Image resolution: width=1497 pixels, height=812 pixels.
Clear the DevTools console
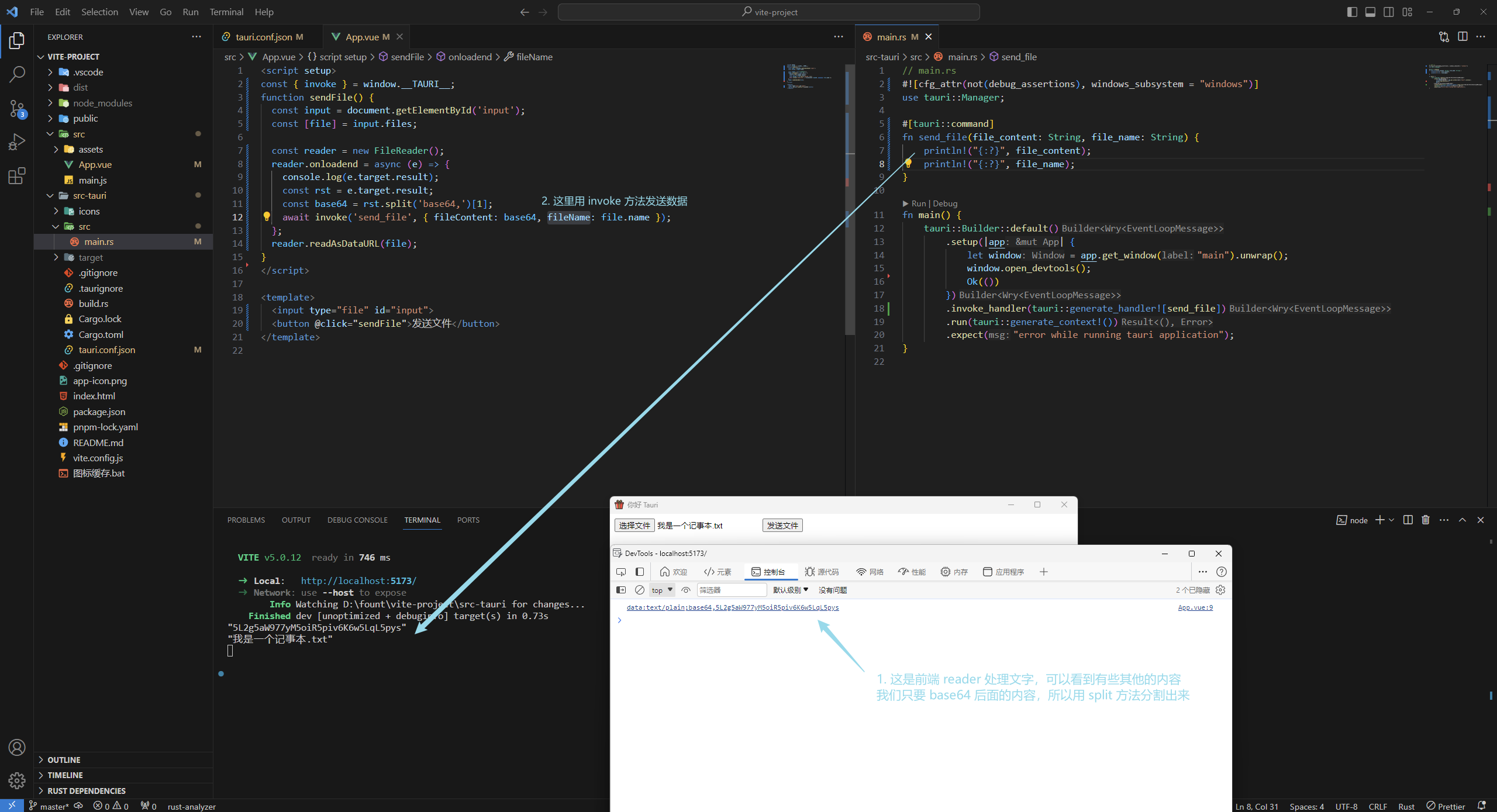(640, 590)
